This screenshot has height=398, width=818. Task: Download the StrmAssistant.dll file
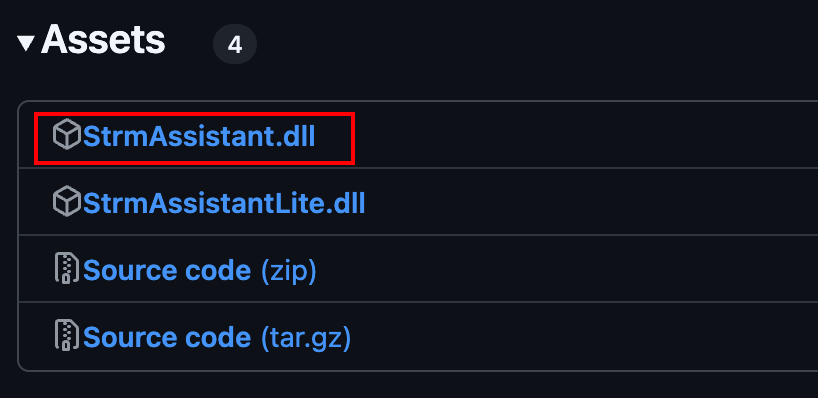pyautogui.click(x=199, y=137)
